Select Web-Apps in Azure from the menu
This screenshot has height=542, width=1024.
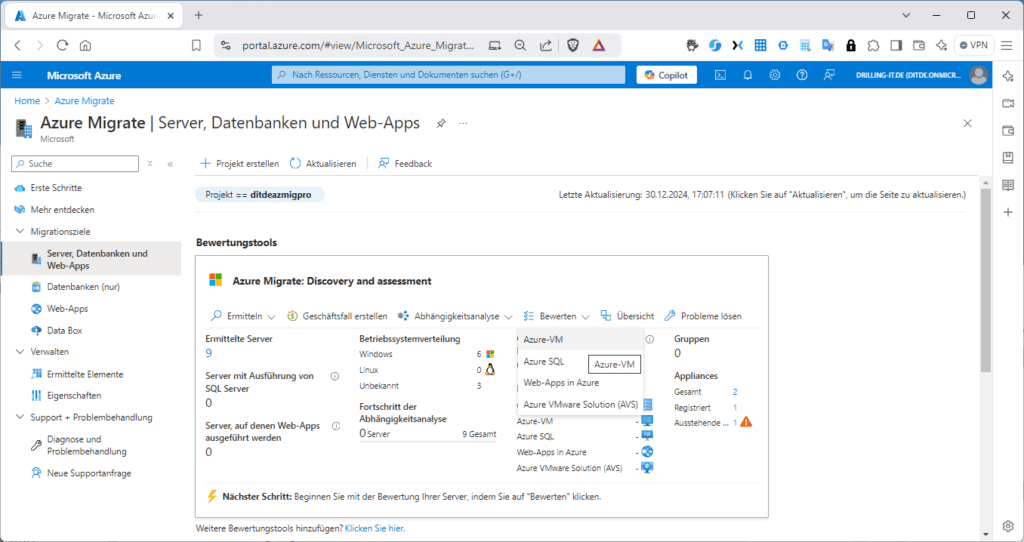(580, 383)
